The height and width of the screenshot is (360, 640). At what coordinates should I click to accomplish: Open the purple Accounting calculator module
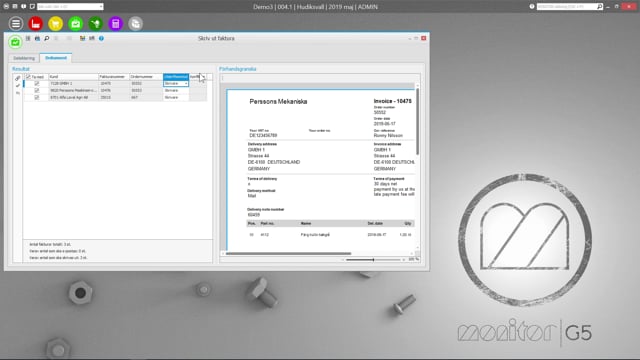click(116, 24)
